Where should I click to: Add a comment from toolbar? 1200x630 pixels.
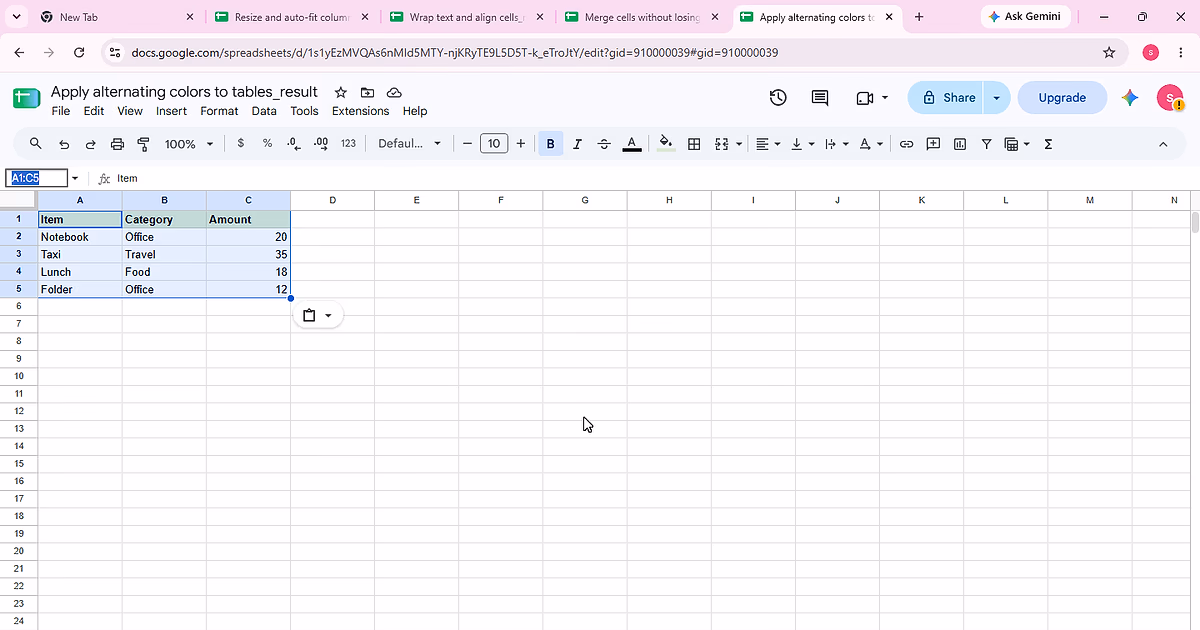point(933,144)
